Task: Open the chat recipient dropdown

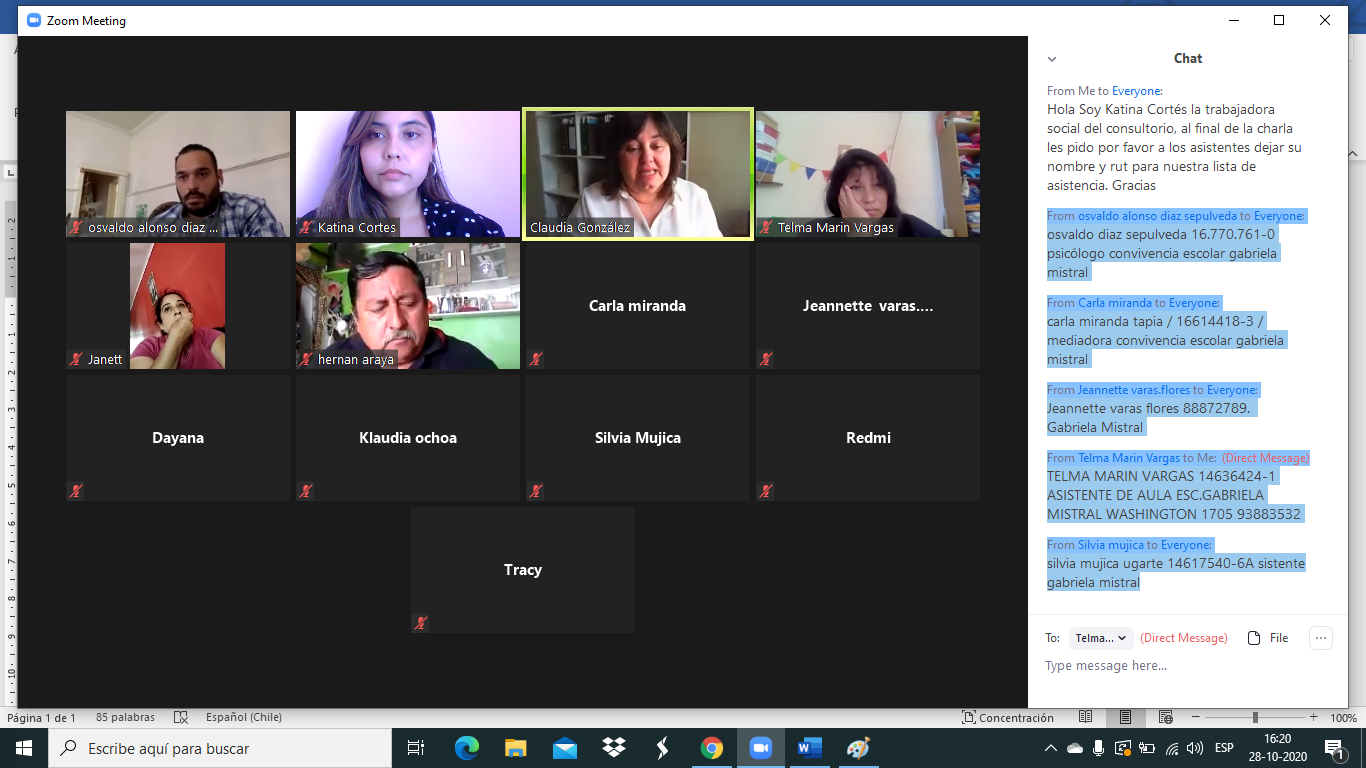Action: (x=1100, y=638)
